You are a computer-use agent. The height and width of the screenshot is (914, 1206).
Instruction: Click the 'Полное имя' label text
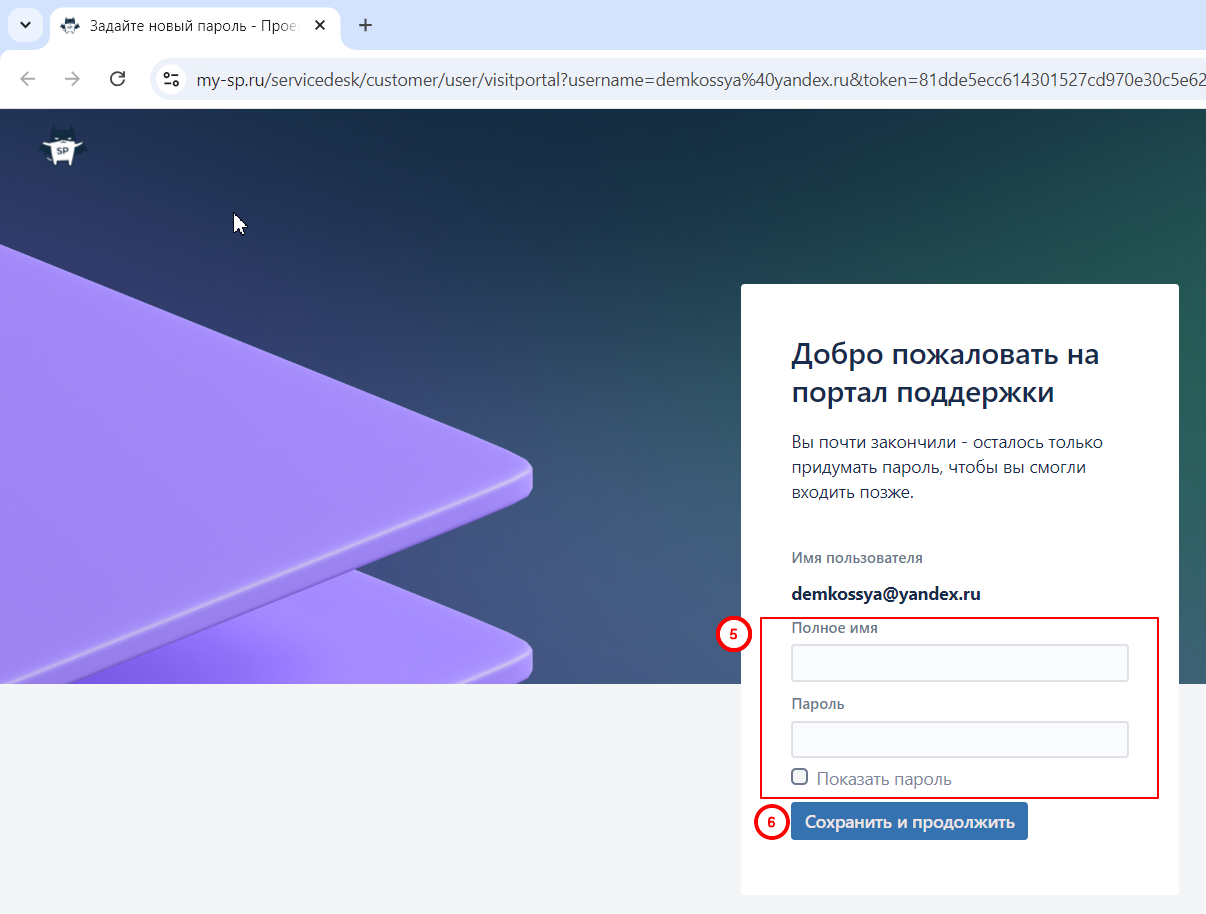point(835,628)
